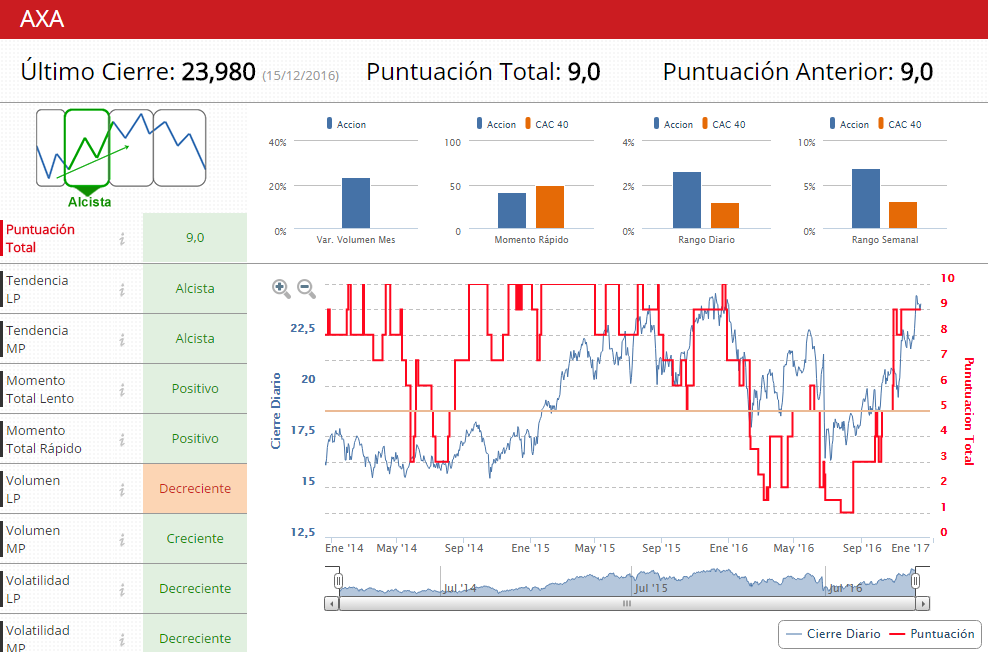
Task: Open info icon for Puntuación Total row
Action: 122,238
